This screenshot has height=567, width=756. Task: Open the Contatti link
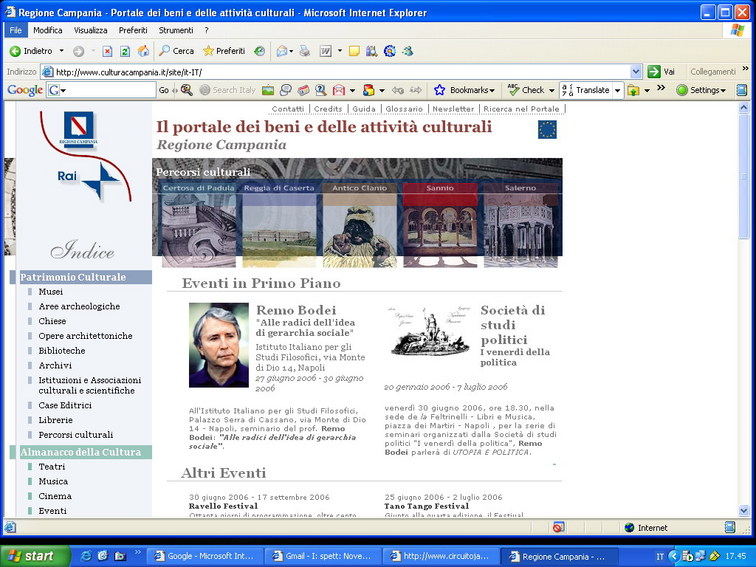288,109
